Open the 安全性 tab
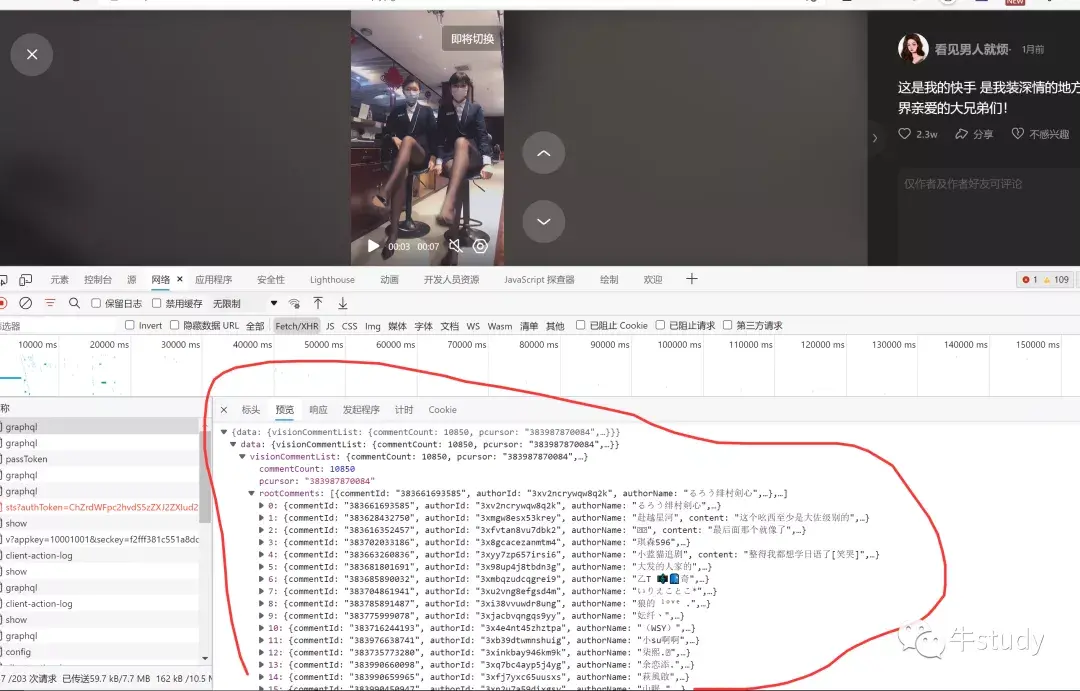The image size is (1080, 691). (271, 280)
